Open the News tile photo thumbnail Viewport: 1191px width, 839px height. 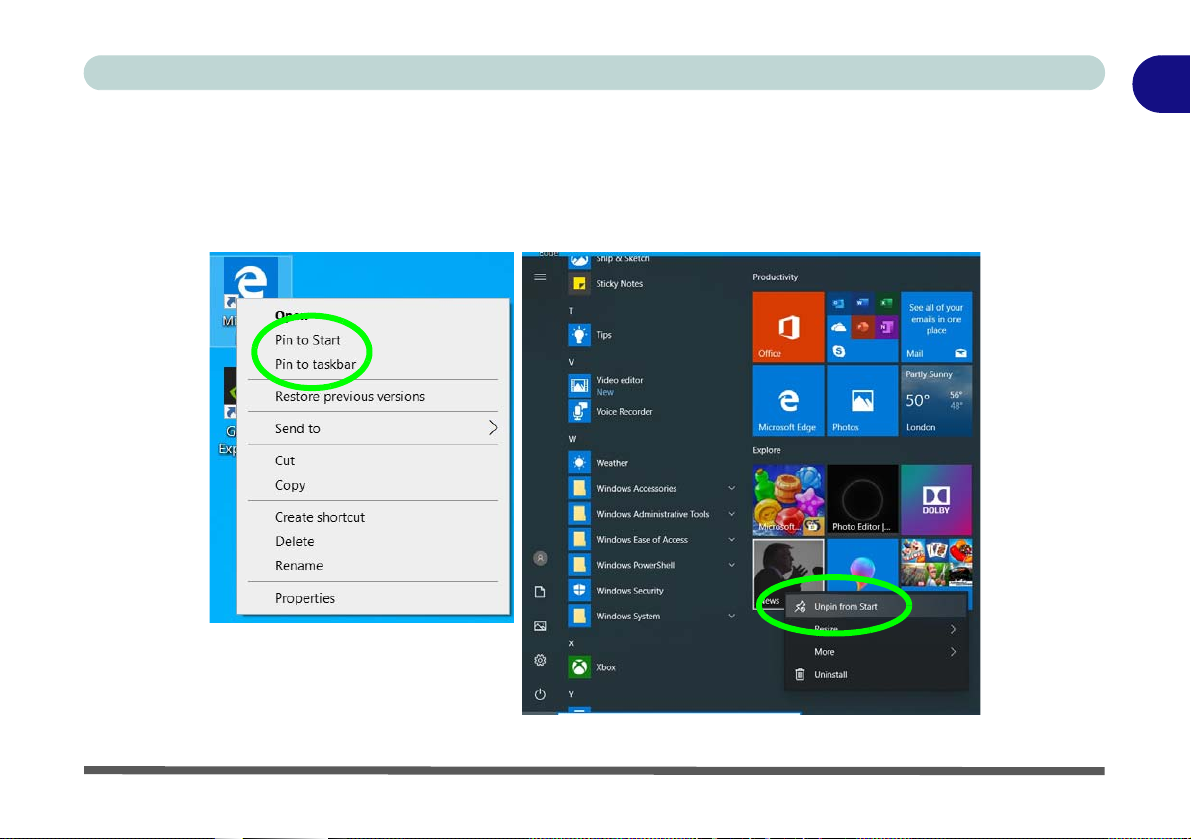pos(788,568)
